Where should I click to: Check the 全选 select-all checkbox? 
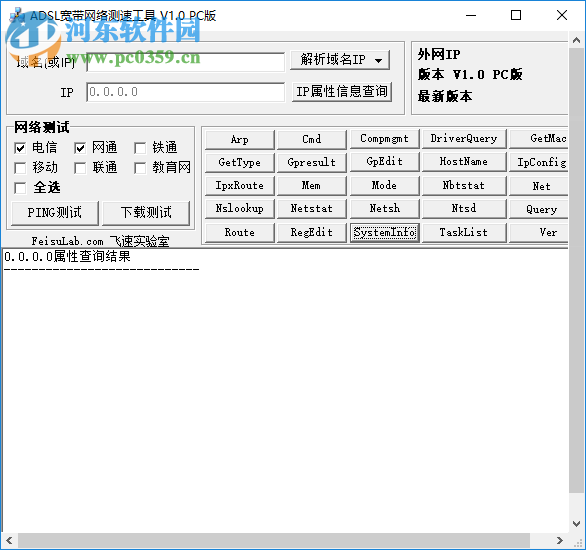pos(20,188)
